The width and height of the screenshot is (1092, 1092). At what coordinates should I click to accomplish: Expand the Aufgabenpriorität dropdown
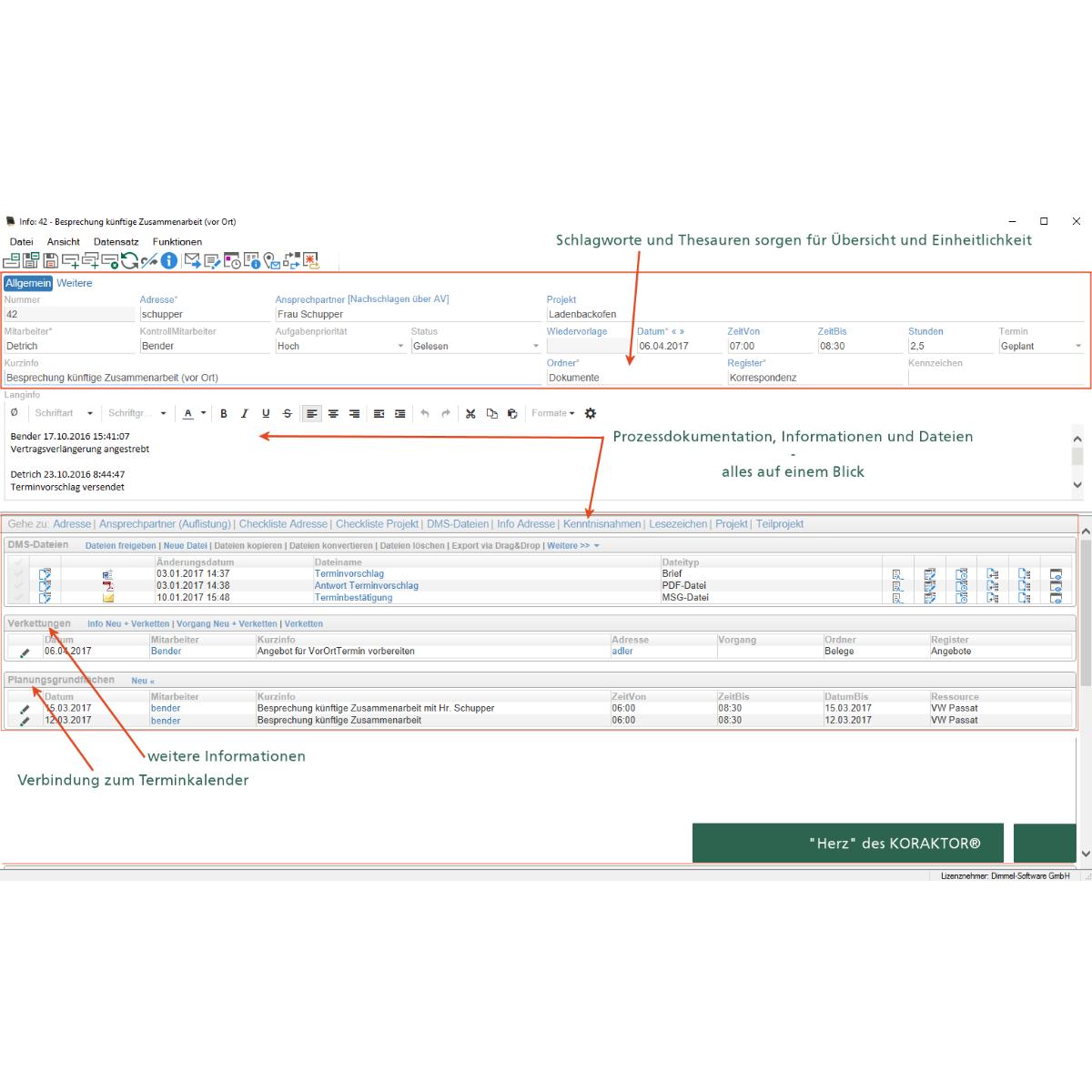(401, 347)
